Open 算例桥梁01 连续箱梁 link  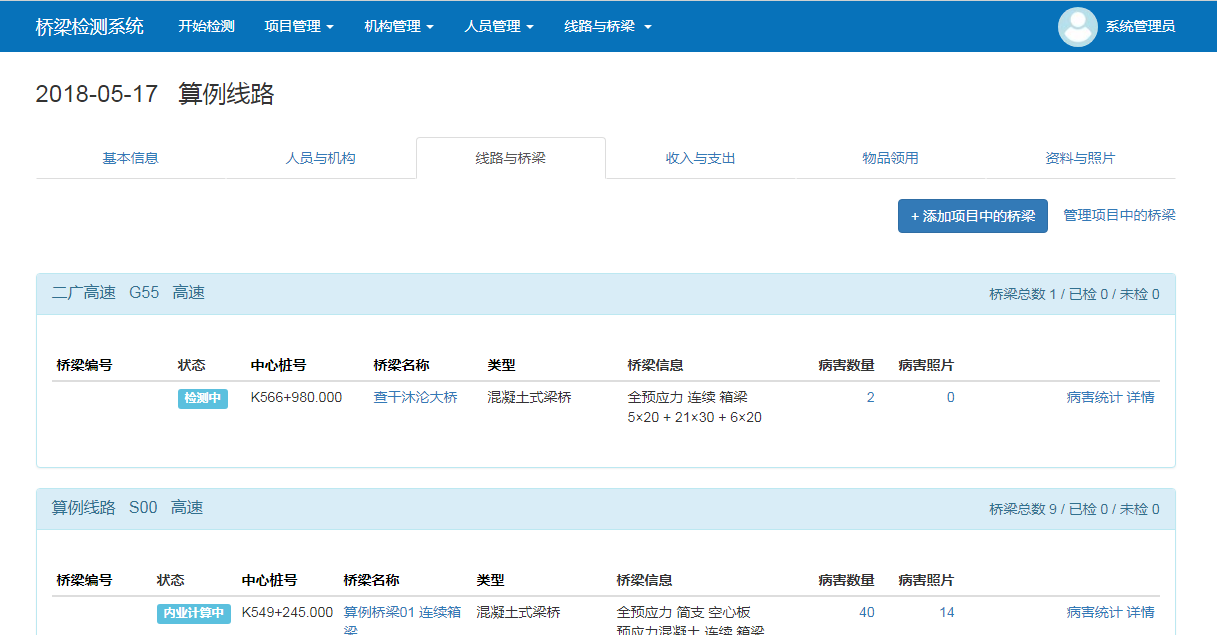402,613
